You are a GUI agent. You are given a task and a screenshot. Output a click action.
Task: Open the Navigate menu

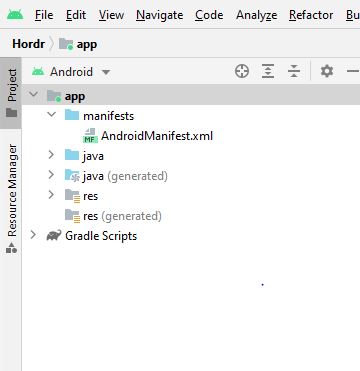[x=159, y=15]
